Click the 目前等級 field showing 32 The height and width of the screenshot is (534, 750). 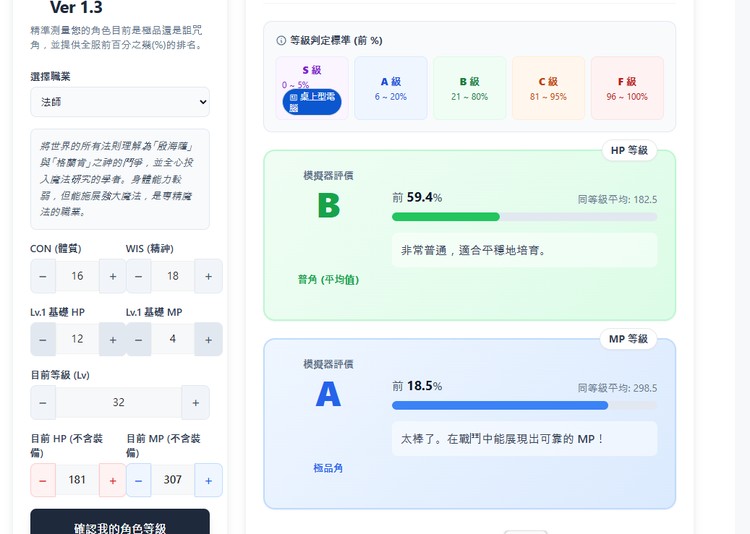(119, 402)
